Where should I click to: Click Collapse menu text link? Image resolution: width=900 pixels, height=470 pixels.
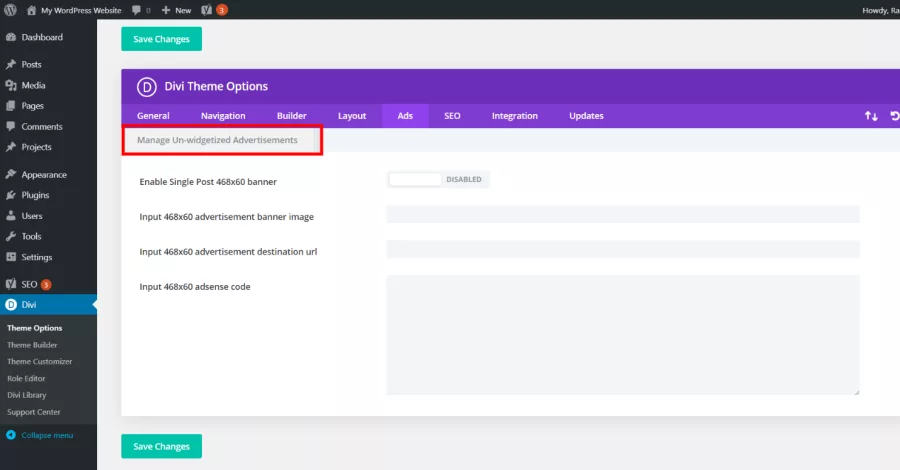(x=47, y=436)
